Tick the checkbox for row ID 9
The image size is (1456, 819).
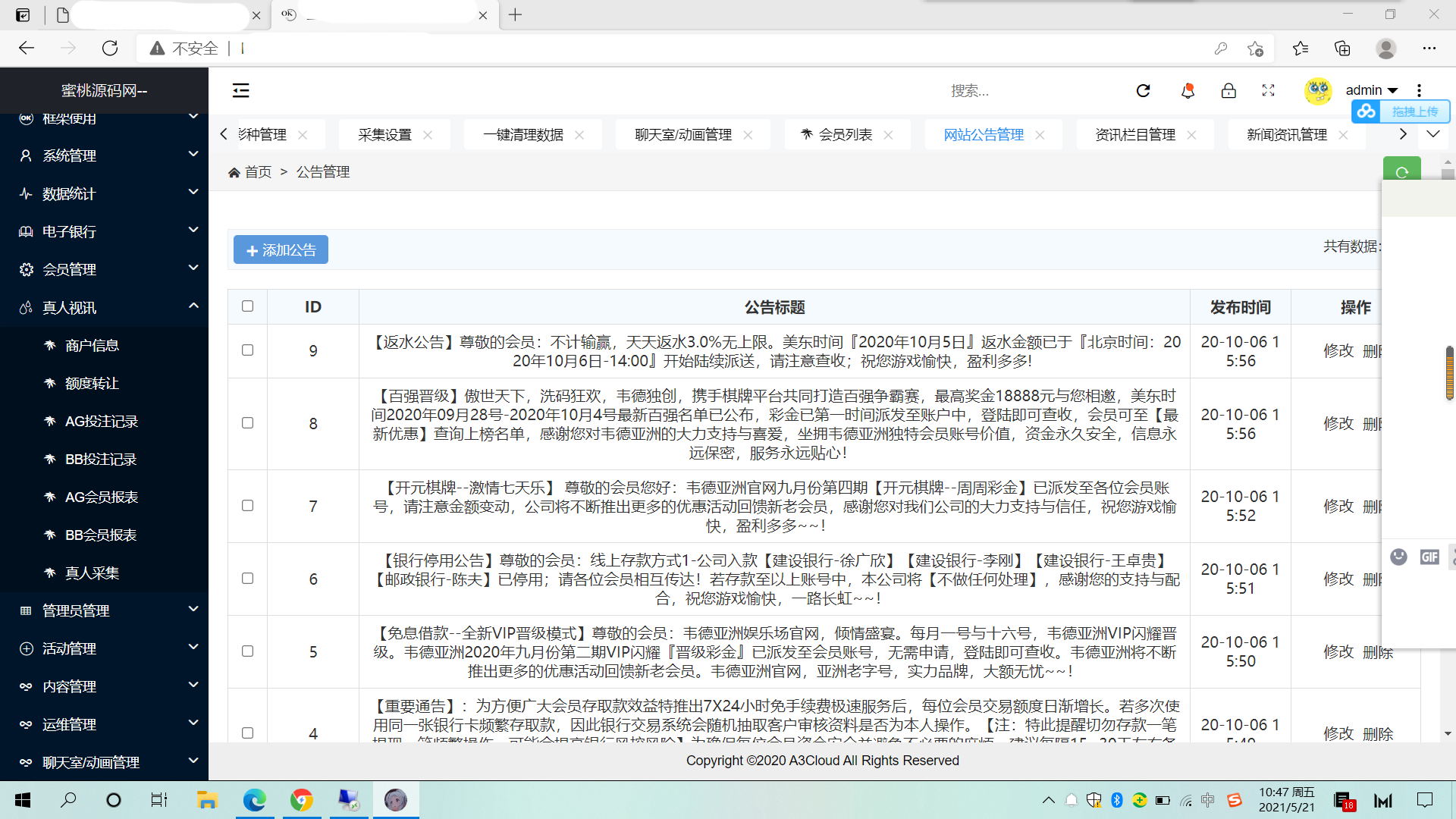[x=247, y=350]
